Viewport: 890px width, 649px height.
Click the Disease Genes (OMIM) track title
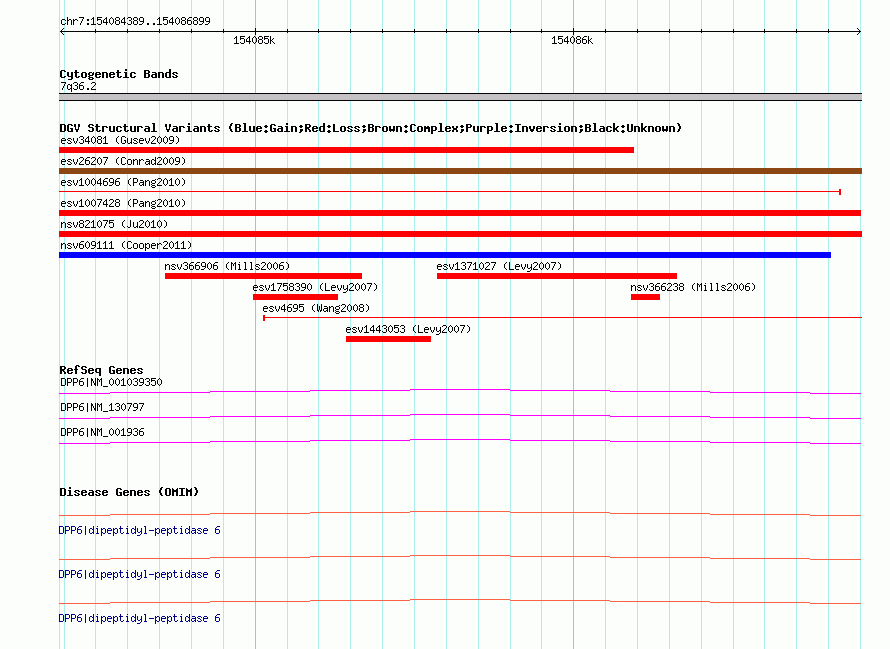129,492
